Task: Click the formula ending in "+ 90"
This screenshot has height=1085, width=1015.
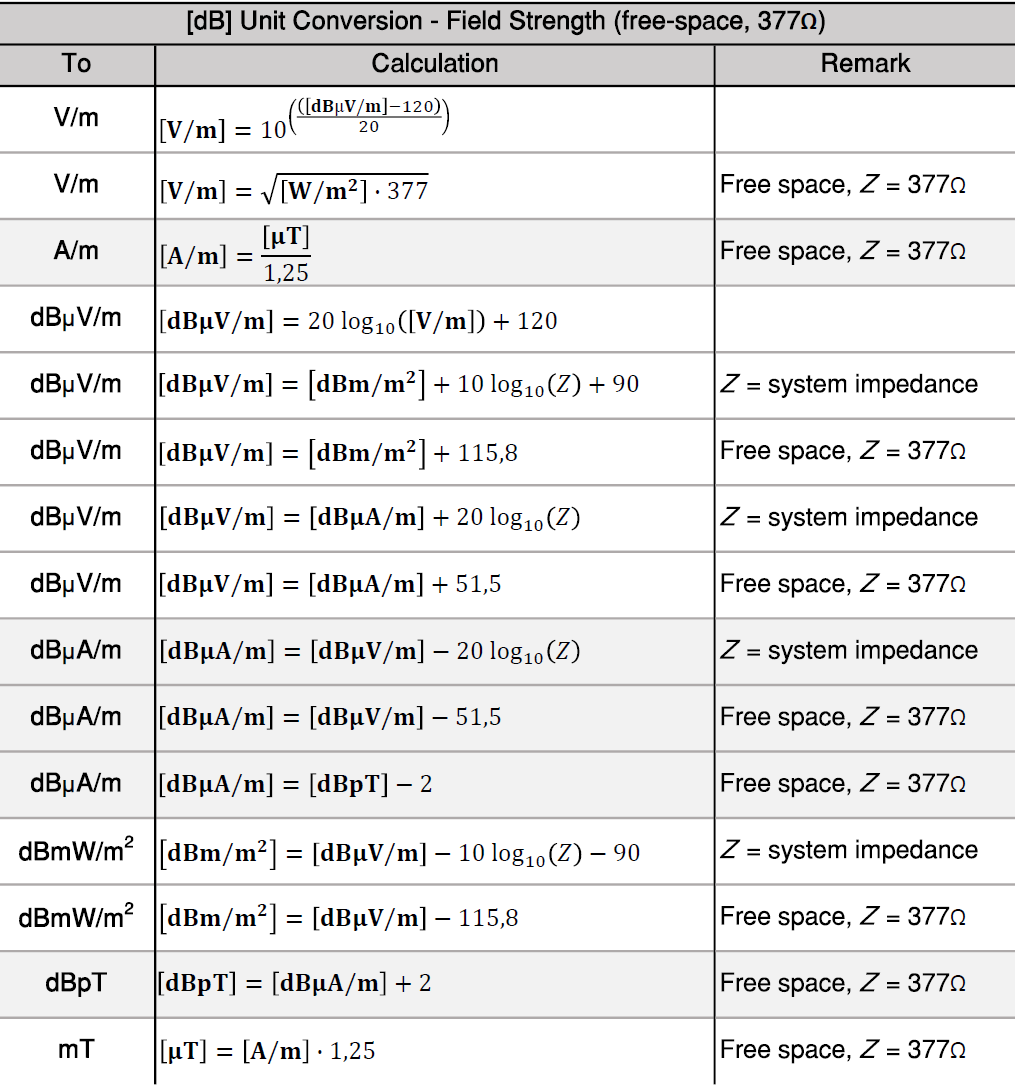Action: [398, 384]
